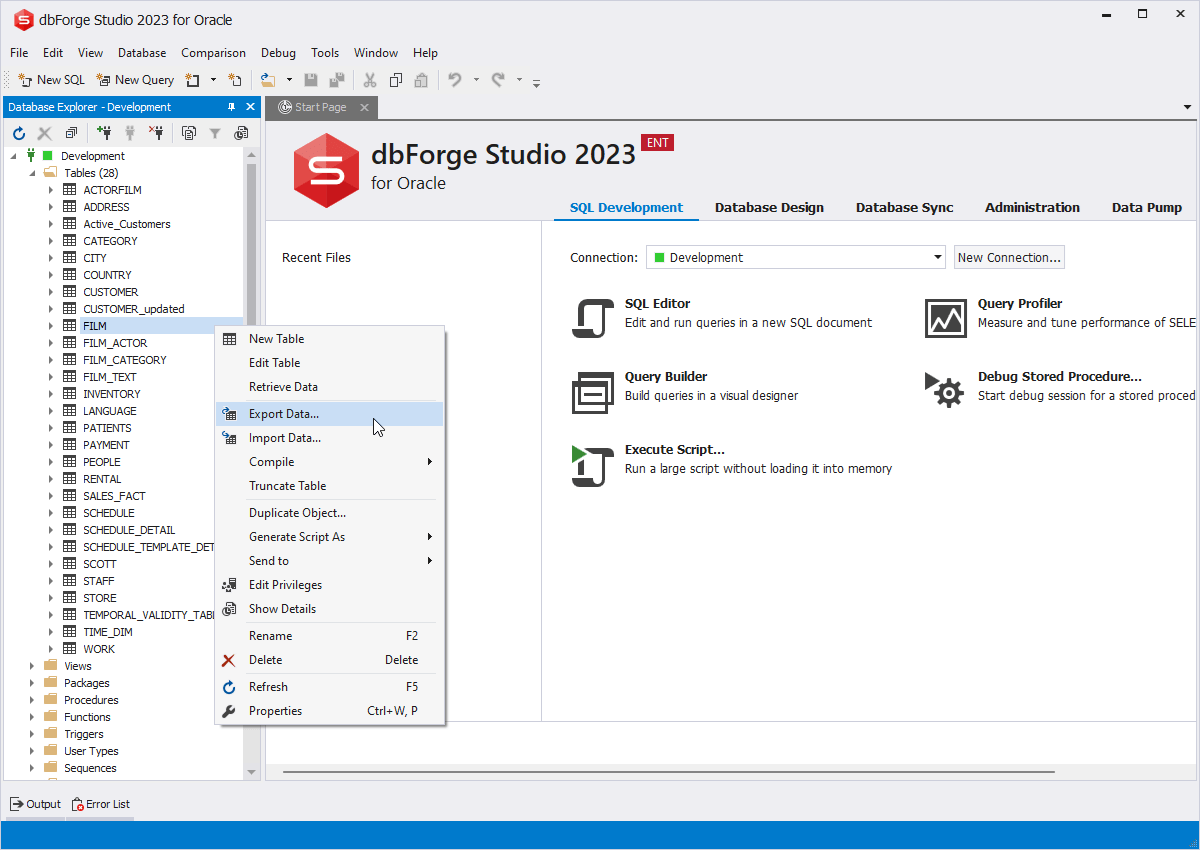Switch to Database Sync tab
Viewport: 1200px width, 850px height.
[x=904, y=208]
